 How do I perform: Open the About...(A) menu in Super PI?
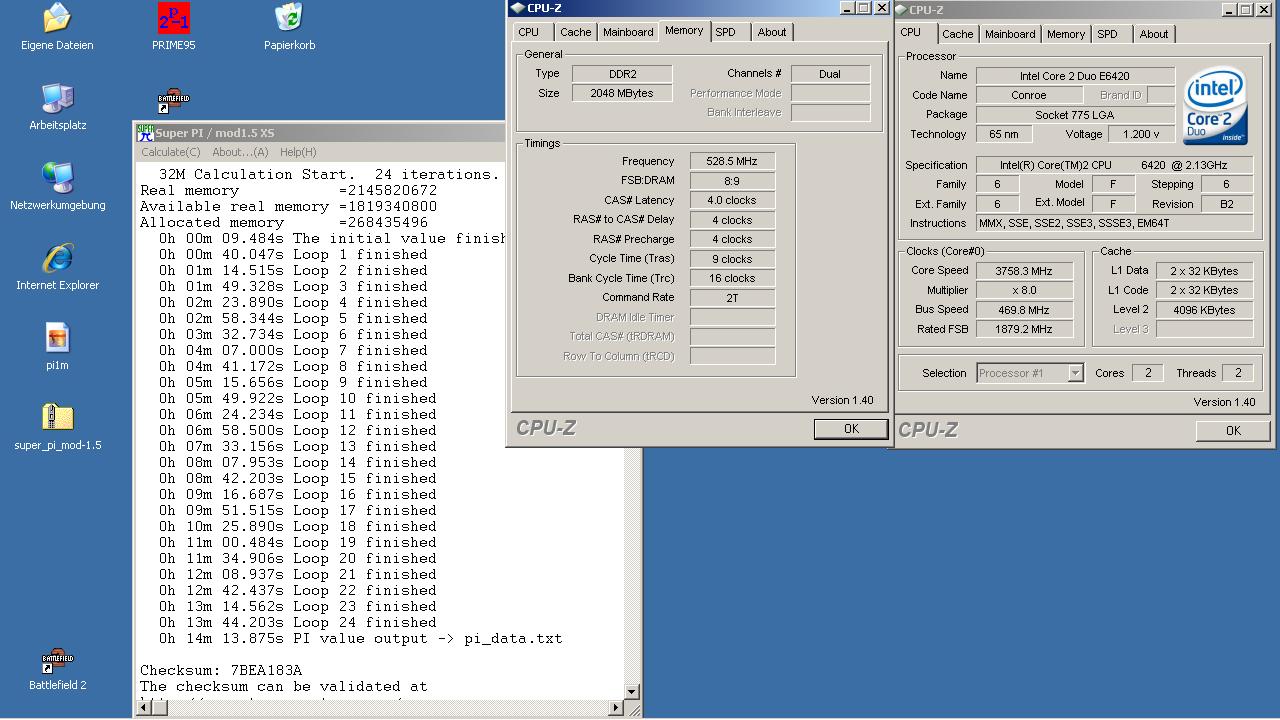tap(240, 152)
